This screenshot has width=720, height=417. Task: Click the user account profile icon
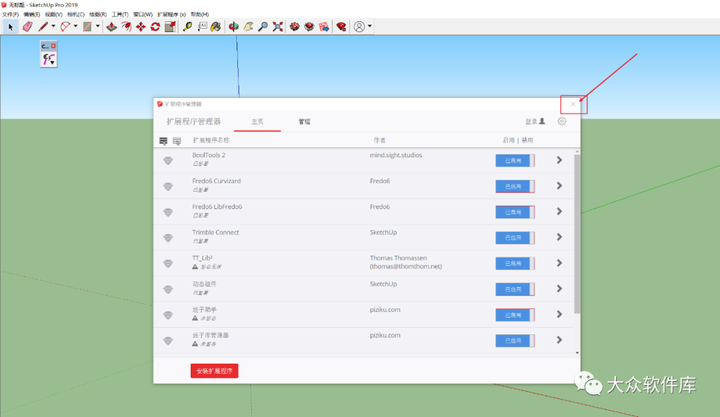[x=359, y=27]
